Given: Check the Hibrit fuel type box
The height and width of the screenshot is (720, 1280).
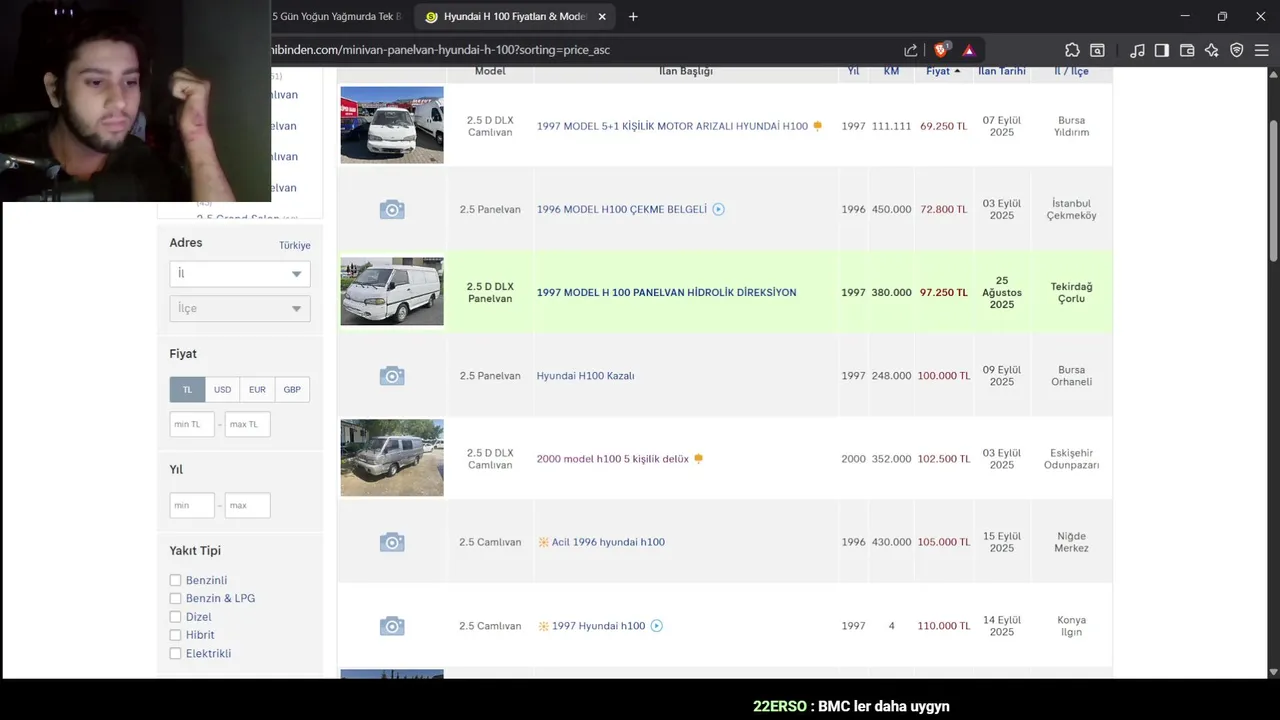Looking at the screenshot, I should coord(175,635).
